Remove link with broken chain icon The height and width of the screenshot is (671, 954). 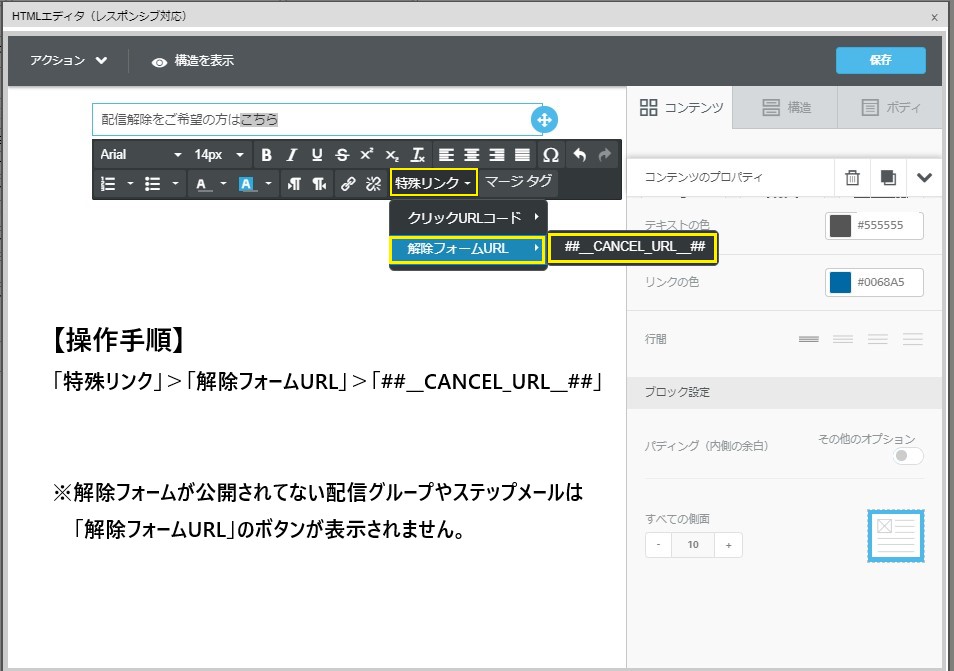pos(373,184)
